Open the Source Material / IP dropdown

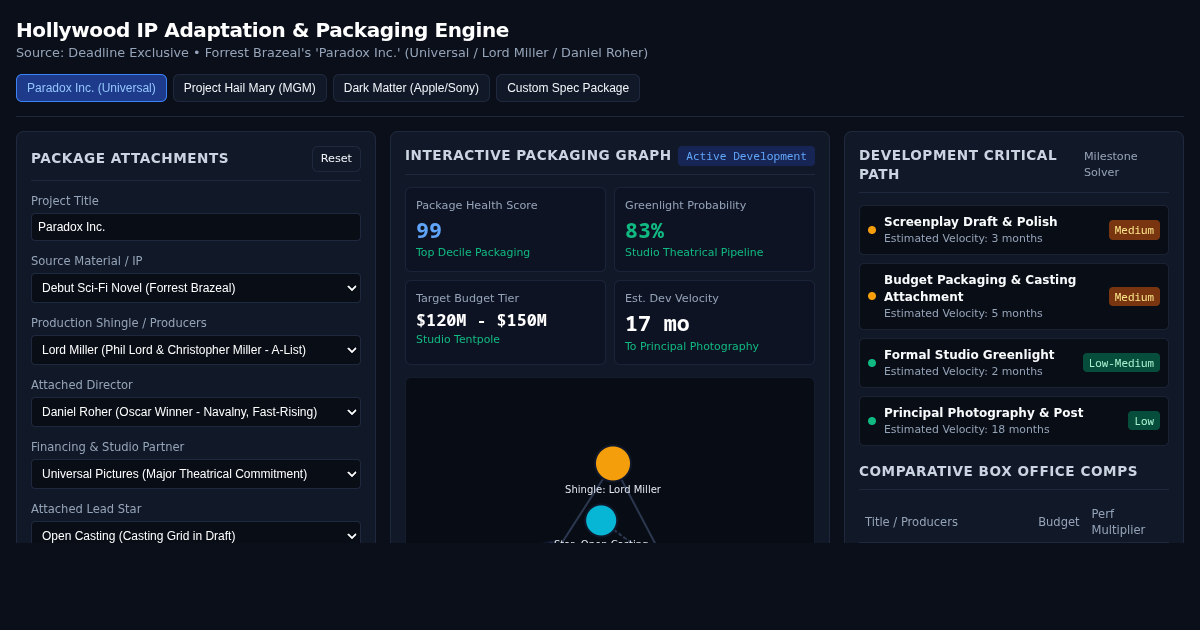click(196, 288)
